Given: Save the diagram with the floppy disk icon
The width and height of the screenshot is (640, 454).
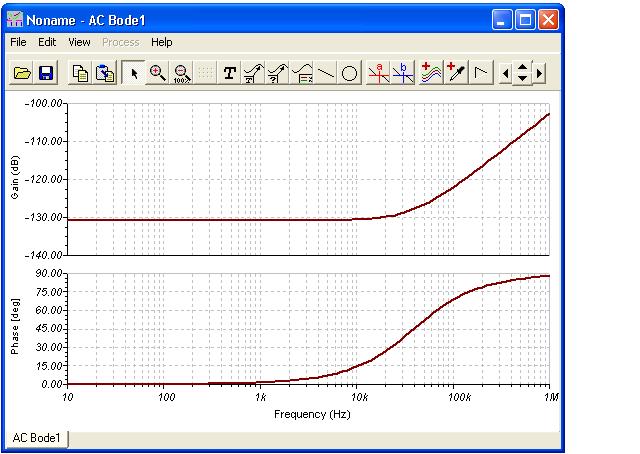Looking at the screenshot, I should [x=46, y=73].
